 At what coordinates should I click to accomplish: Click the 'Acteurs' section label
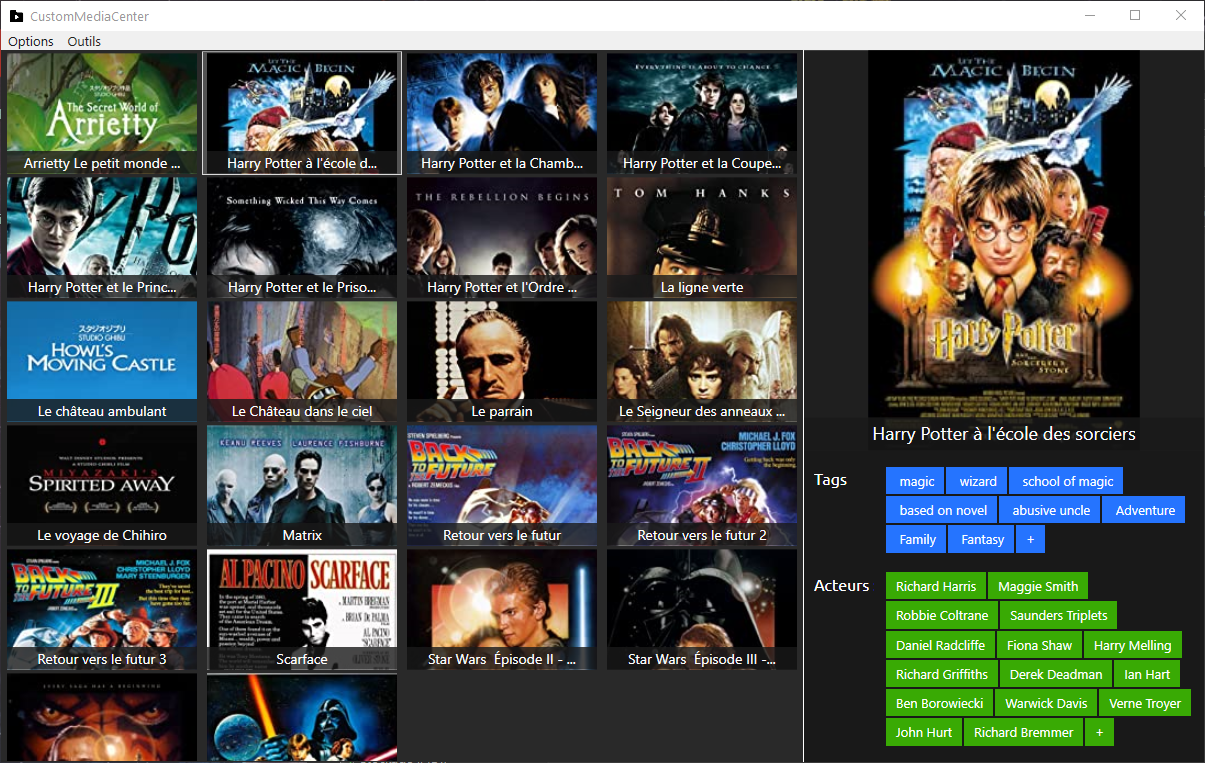click(842, 585)
